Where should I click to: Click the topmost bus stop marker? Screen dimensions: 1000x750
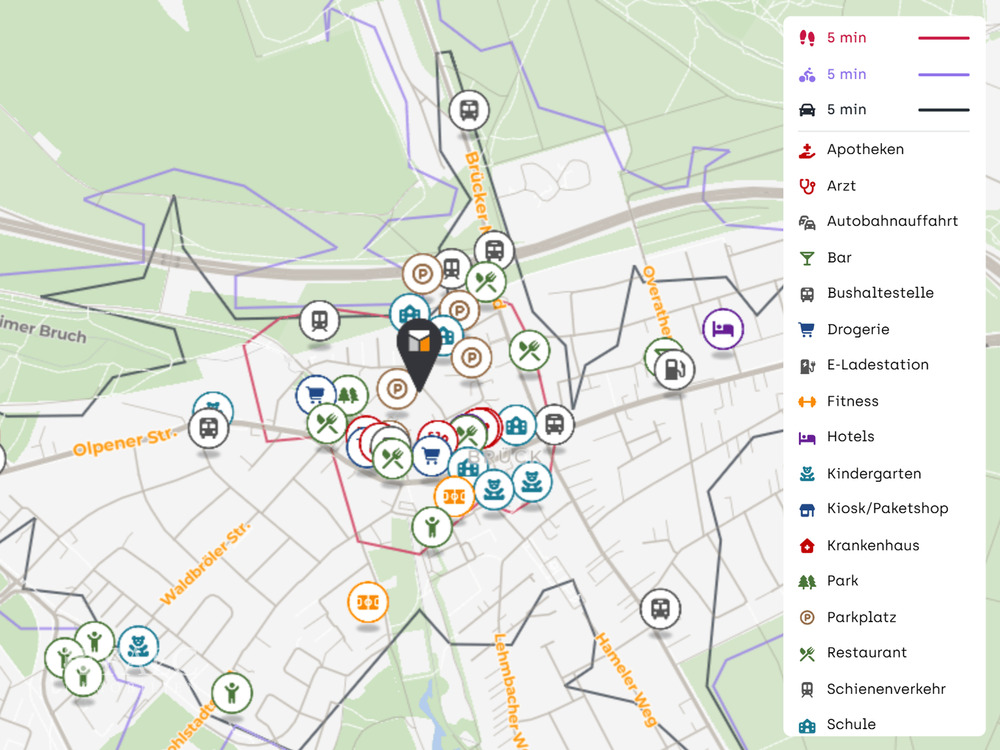[469, 109]
